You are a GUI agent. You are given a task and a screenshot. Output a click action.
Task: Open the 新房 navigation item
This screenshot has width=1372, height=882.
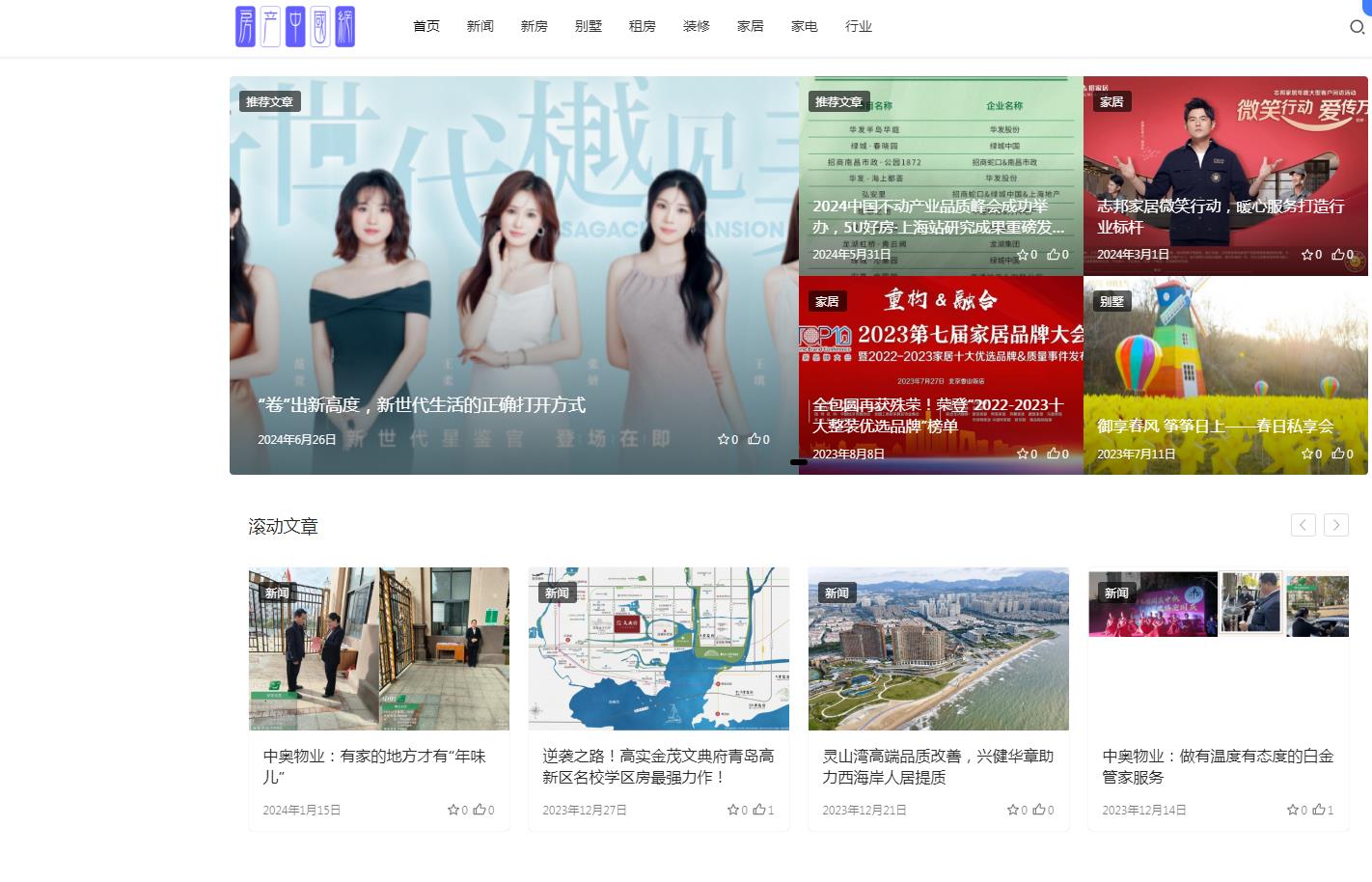(x=535, y=26)
